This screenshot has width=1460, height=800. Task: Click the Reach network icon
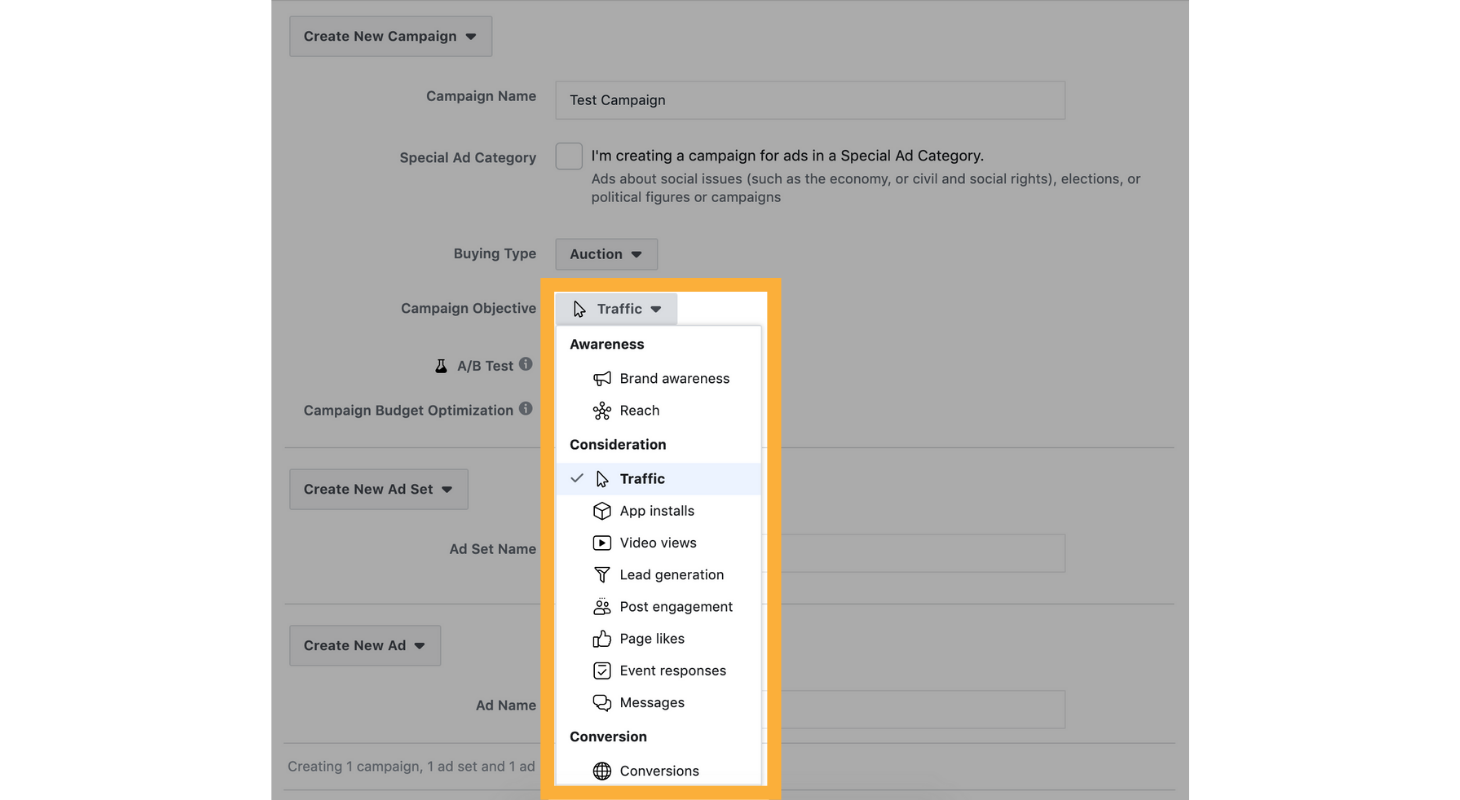602,410
